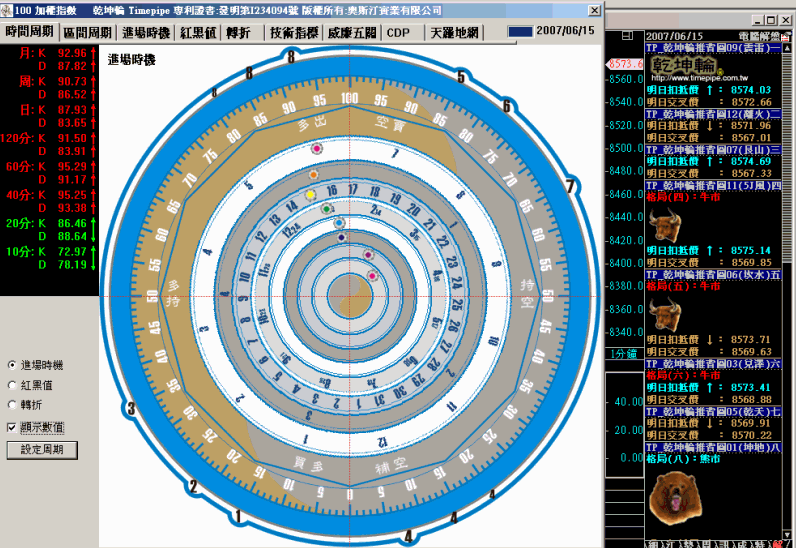This screenshot has height=548, width=796.
Task: Close the 乾坤輪 Timepipe window
Action: click(x=594, y=10)
